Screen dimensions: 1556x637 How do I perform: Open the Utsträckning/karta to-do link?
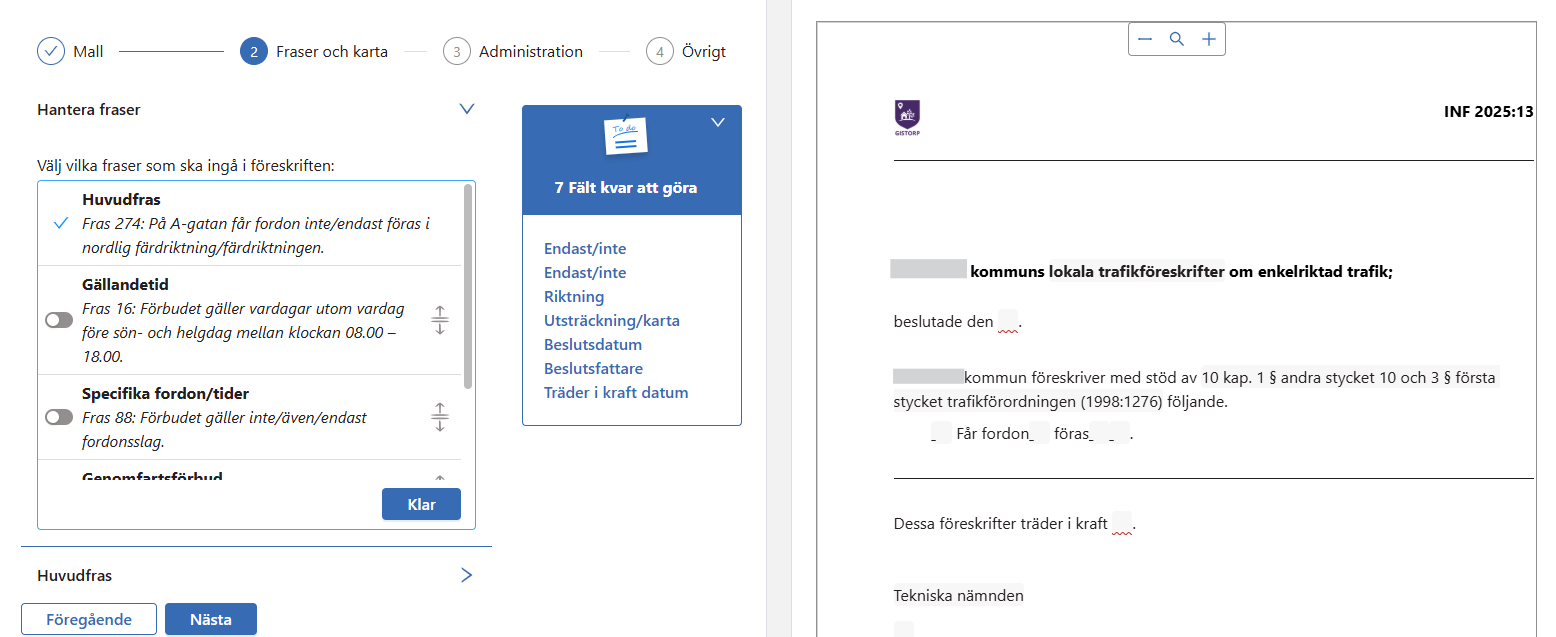[612, 321]
